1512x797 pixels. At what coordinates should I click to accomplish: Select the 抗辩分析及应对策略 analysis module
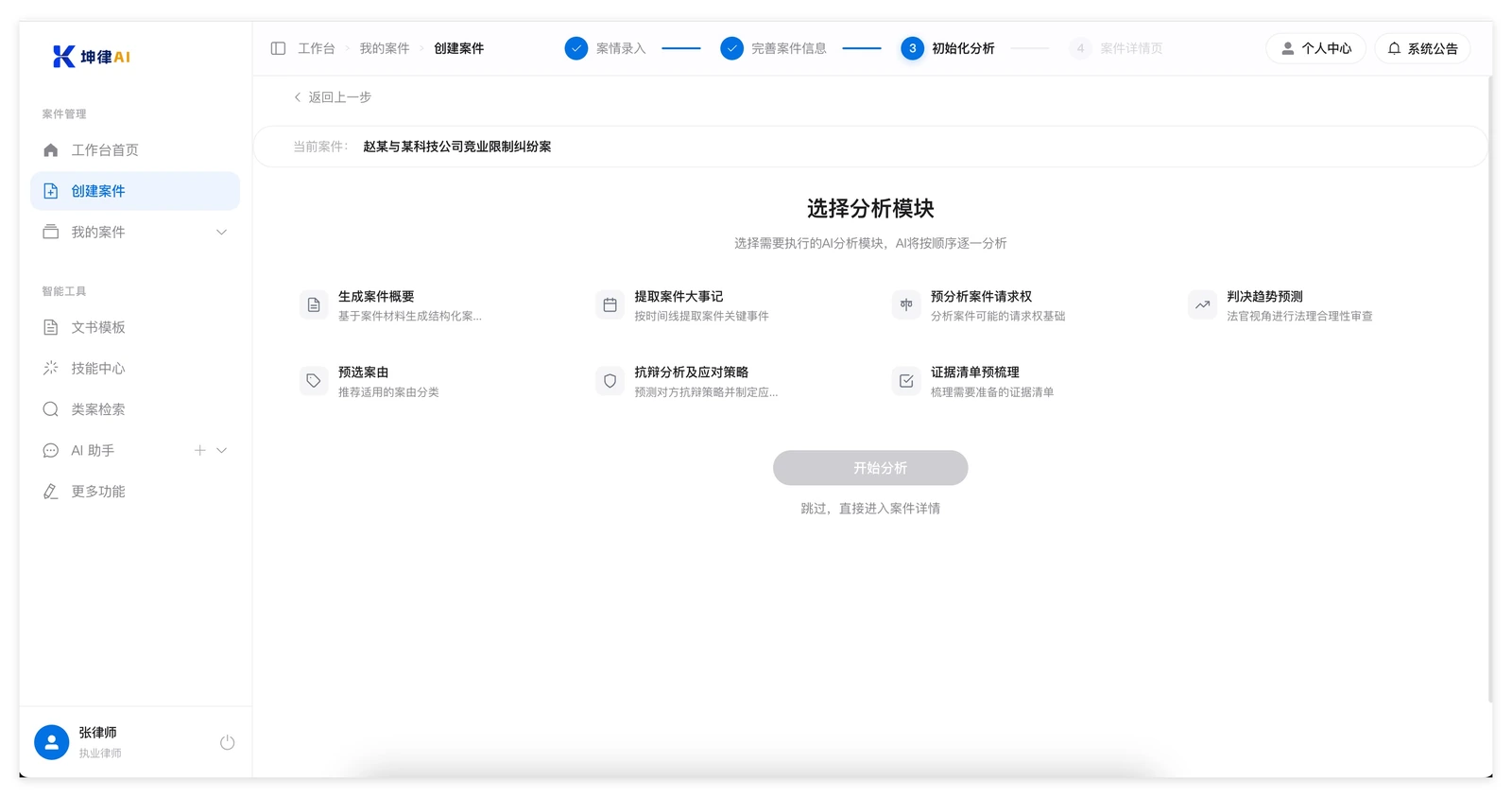click(x=722, y=381)
